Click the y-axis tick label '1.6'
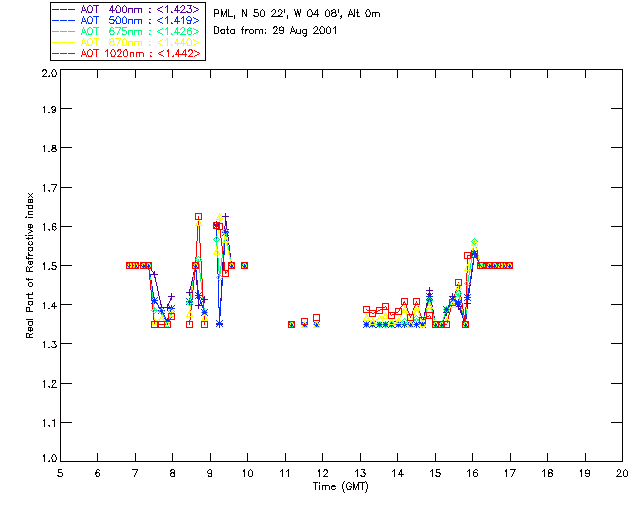Image resolution: width=640 pixels, height=512 pixels. click(49, 227)
